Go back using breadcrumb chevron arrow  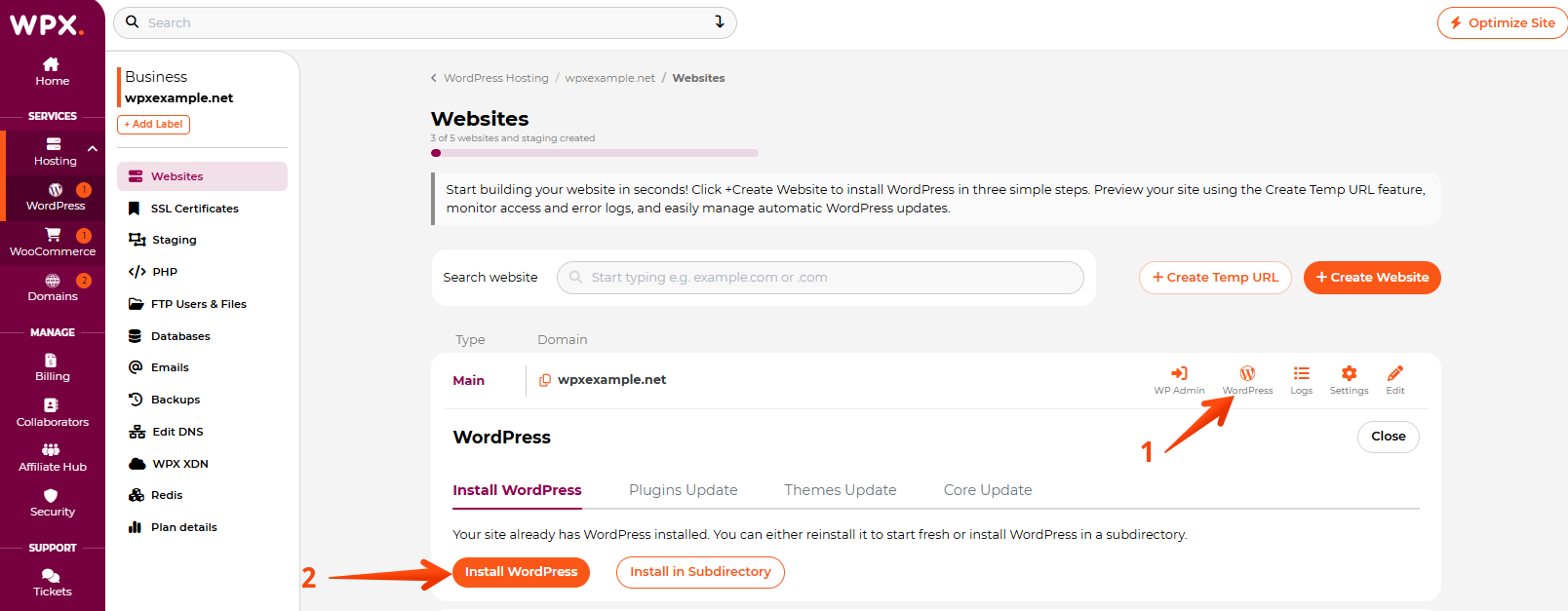pos(434,78)
